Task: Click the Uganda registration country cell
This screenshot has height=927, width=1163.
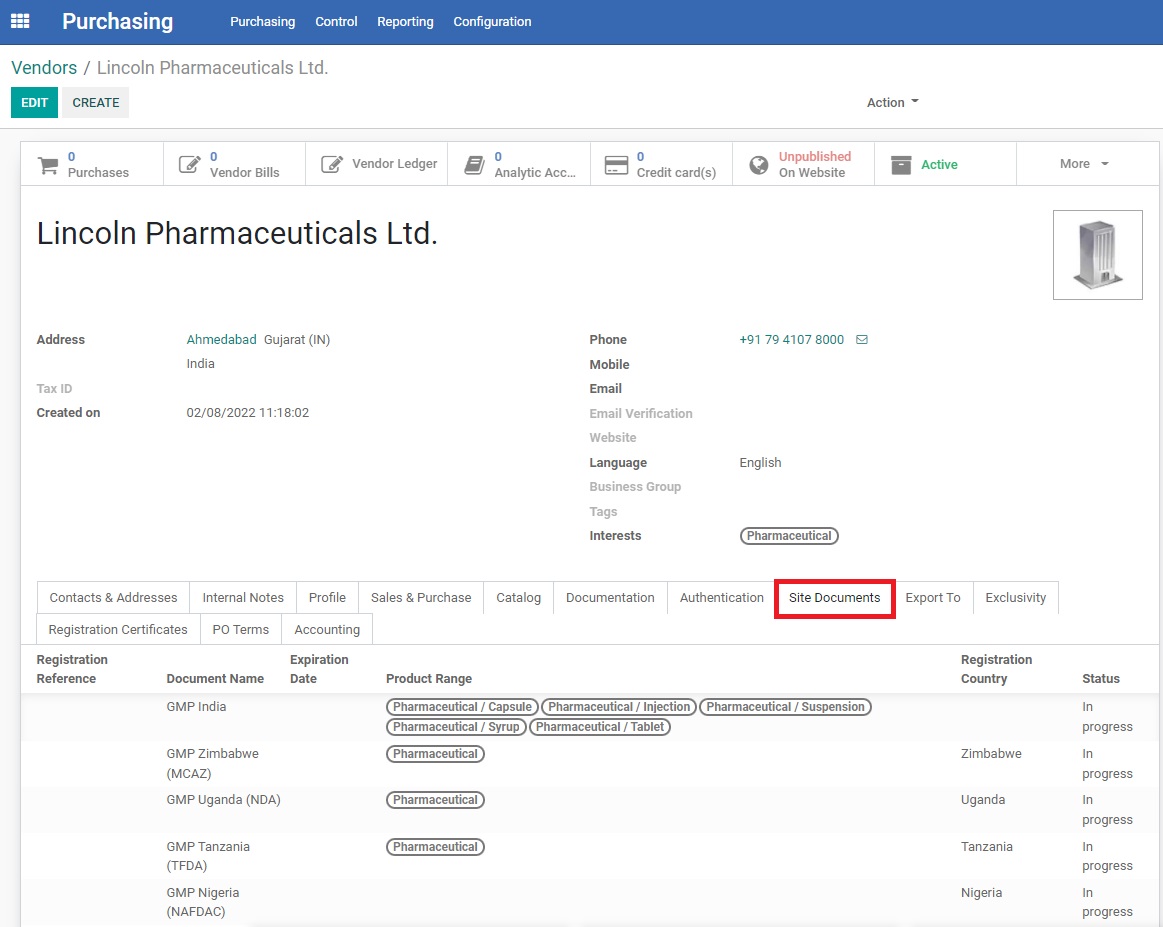Action: point(983,799)
